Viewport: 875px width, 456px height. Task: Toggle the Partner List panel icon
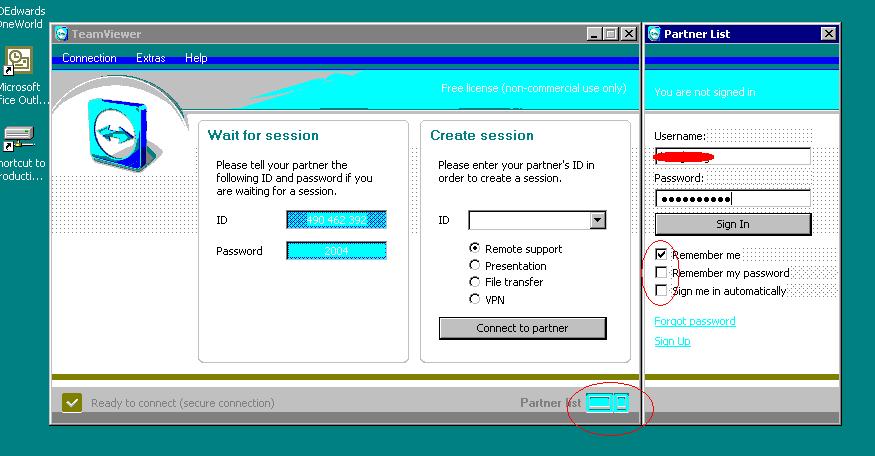[607, 402]
